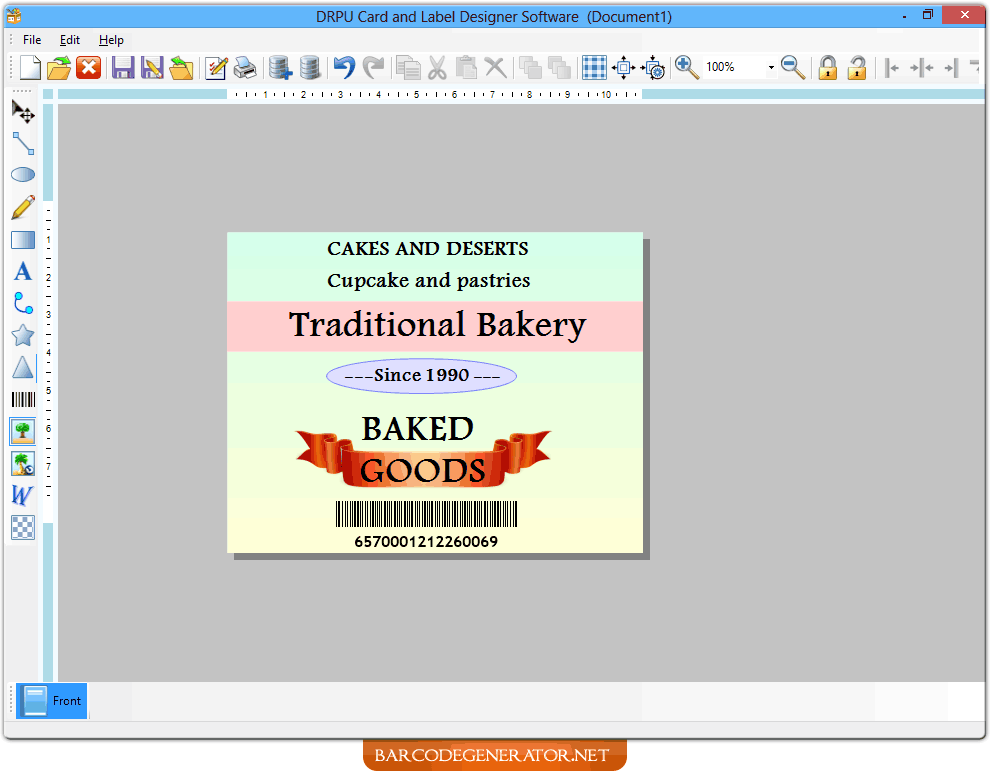
Task: Open the File menu
Action: coord(32,40)
